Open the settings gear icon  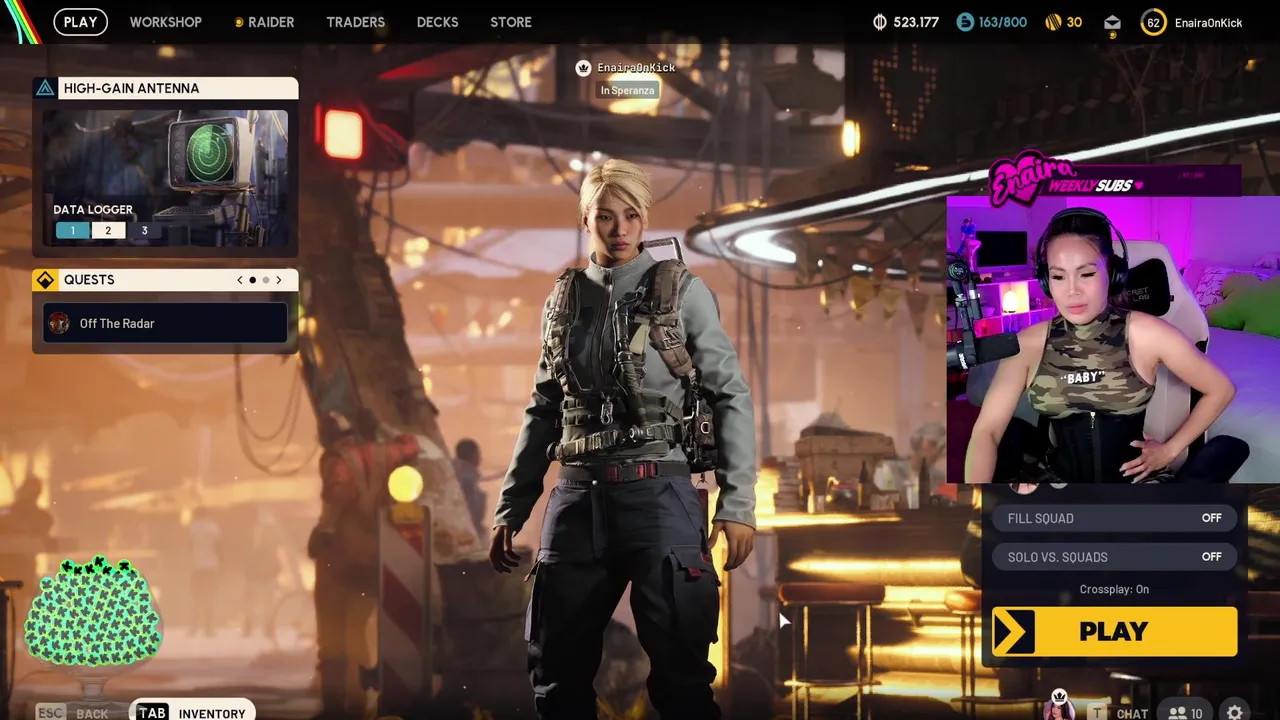(1235, 712)
